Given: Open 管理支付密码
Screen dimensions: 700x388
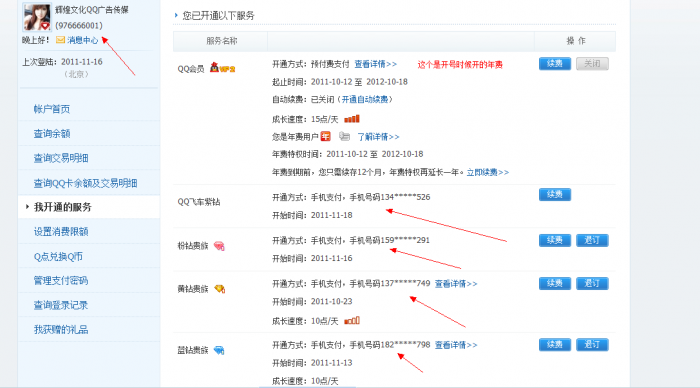Looking at the screenshot, I should click(61, 281).
